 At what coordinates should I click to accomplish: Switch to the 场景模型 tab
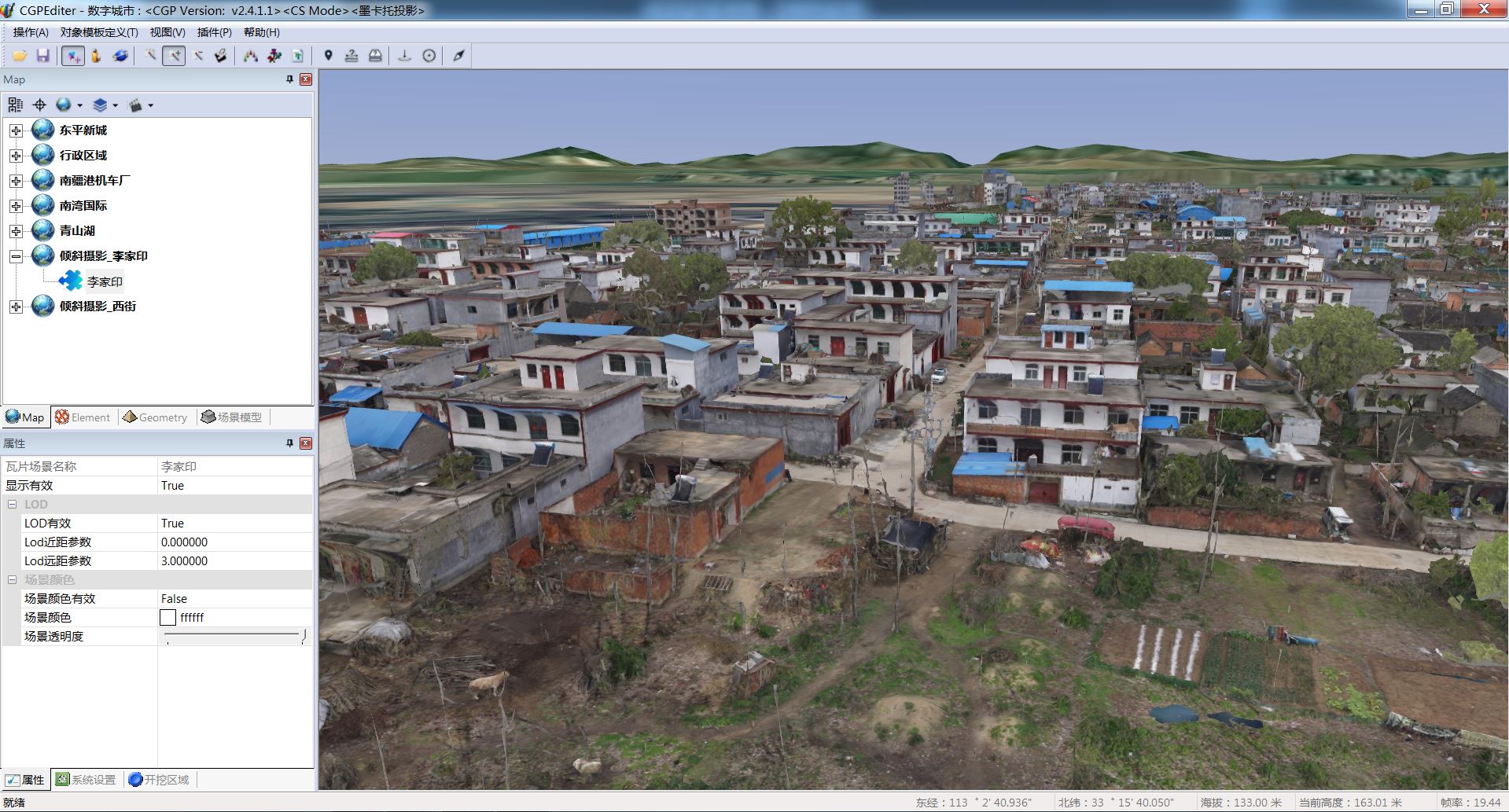(231, 417)
